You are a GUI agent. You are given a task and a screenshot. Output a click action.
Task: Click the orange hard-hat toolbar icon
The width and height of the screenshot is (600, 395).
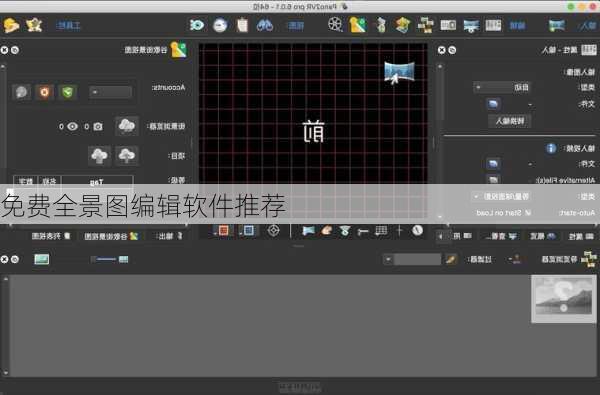(x=11, y=25)
